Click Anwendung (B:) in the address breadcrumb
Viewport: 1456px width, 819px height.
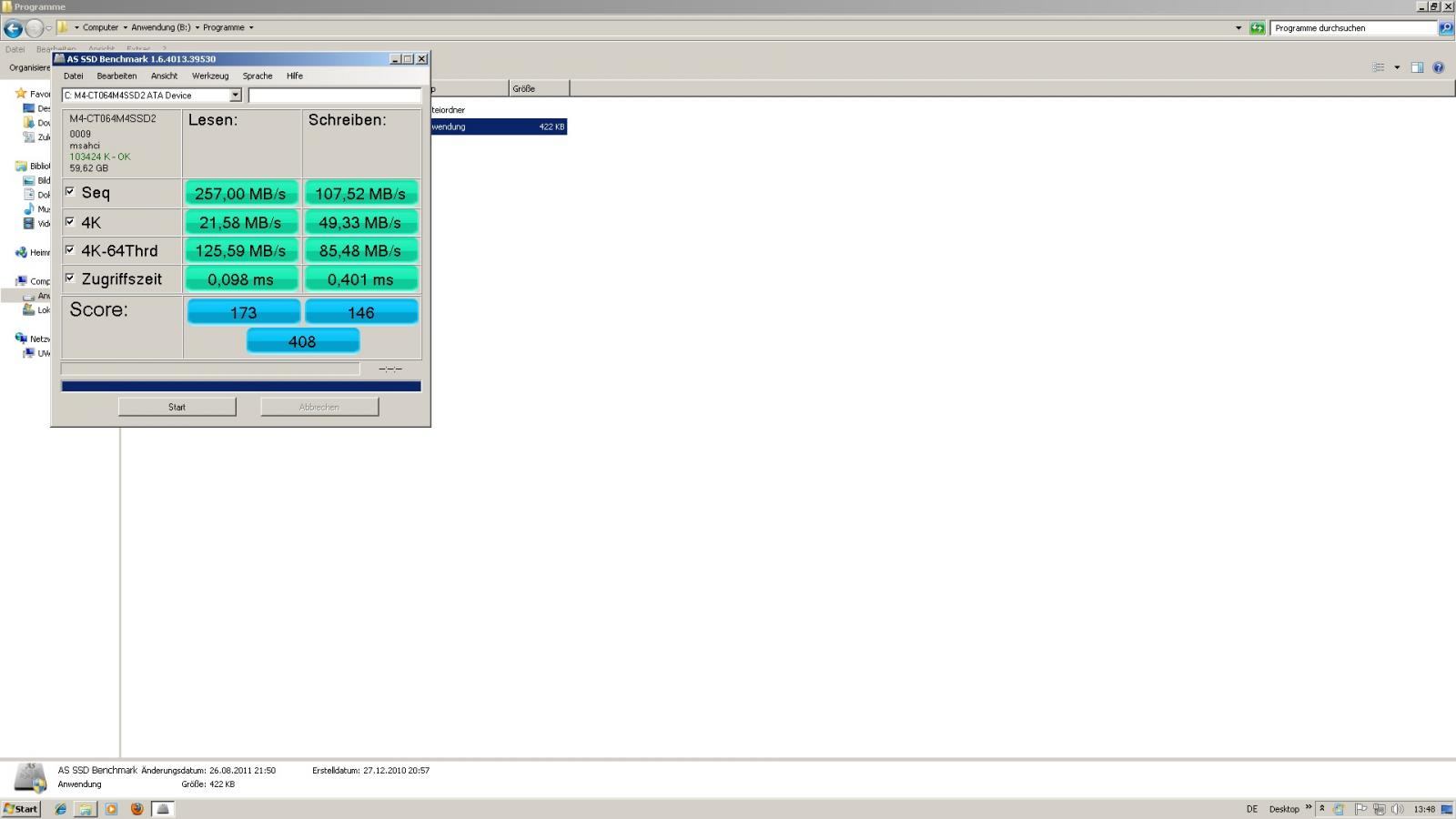(161, 27)
